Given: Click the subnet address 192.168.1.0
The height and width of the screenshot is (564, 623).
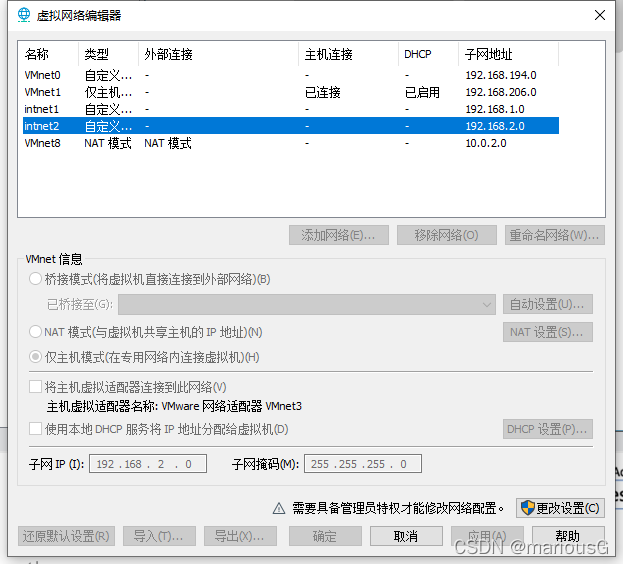Looking at the screenshot, I should pos(495,109).
